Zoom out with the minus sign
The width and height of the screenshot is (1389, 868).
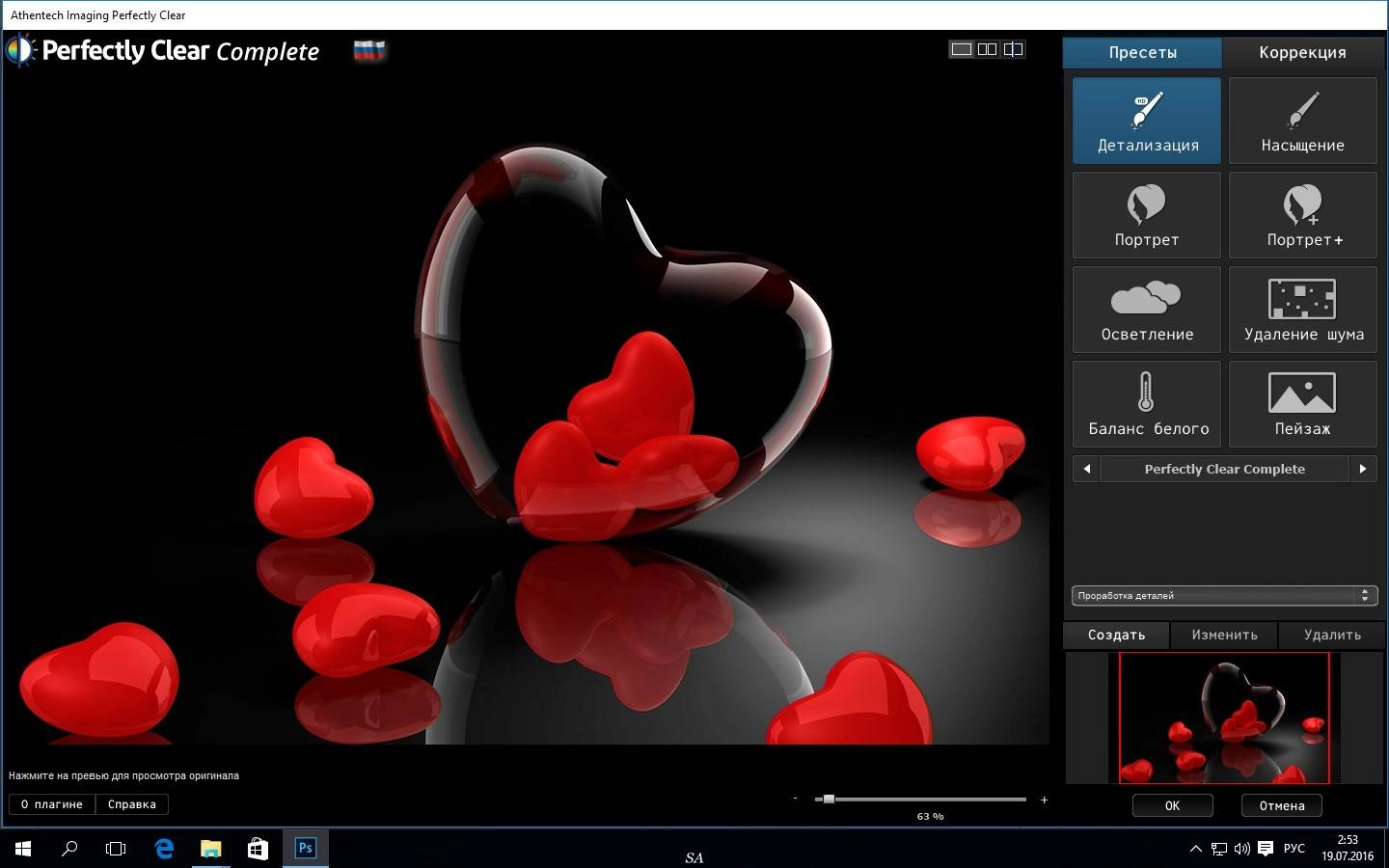796,799
